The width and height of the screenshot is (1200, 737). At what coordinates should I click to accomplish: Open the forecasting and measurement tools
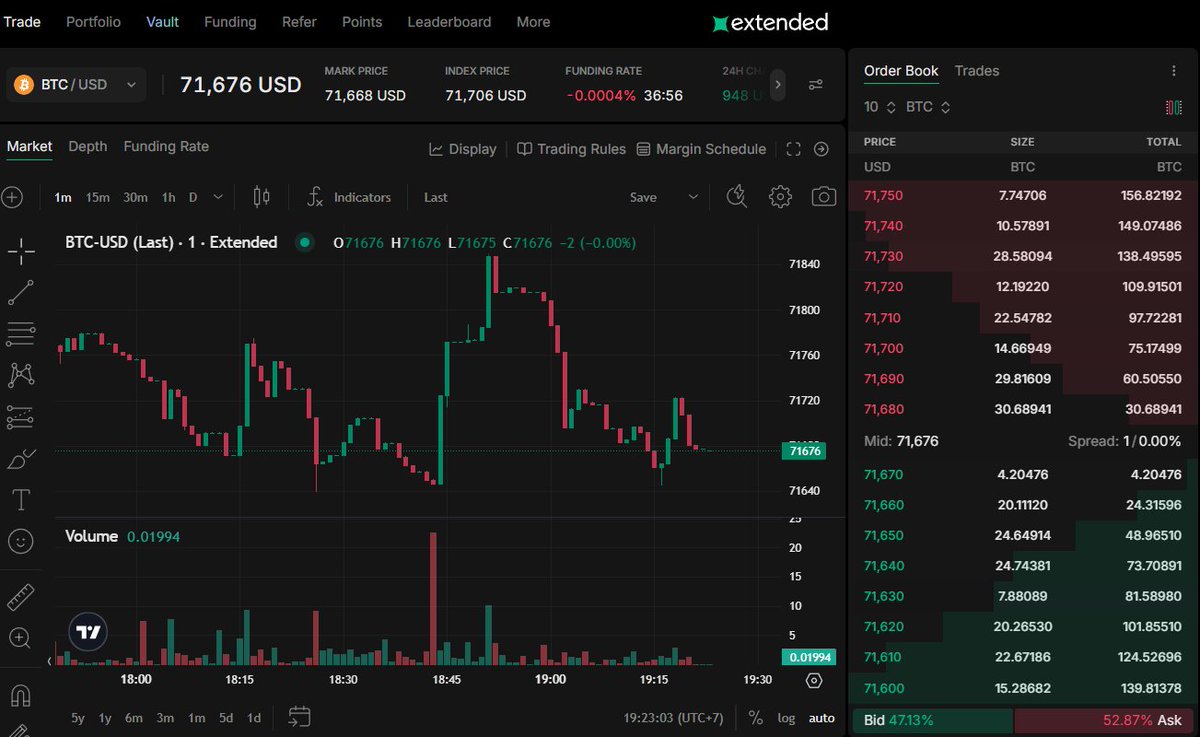[21, 417]
